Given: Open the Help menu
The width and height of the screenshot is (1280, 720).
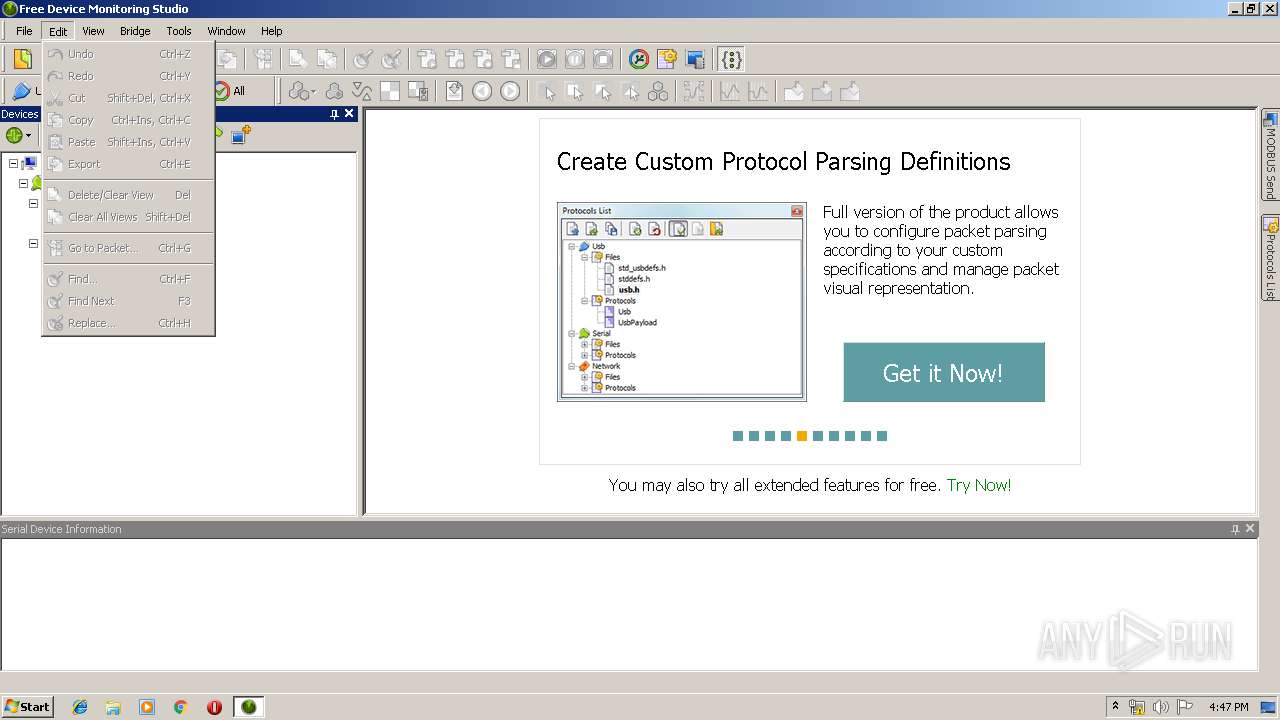Looking at the screenshot, I should point(271,31).
